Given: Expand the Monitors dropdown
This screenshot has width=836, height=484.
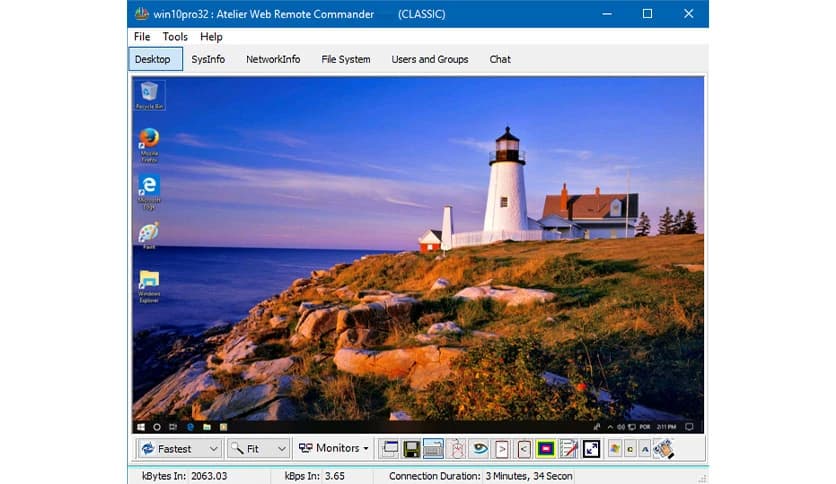Looking at the screenshot, I should click(334, 449).
